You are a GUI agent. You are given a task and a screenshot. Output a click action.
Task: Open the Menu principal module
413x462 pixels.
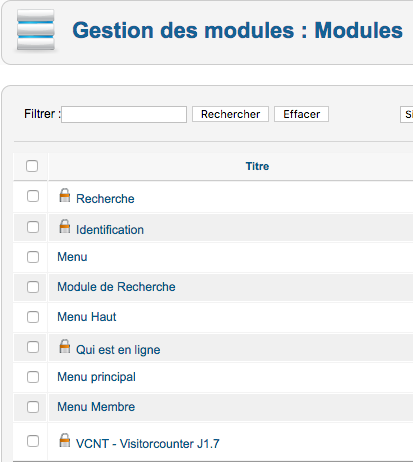click(96, 377)
